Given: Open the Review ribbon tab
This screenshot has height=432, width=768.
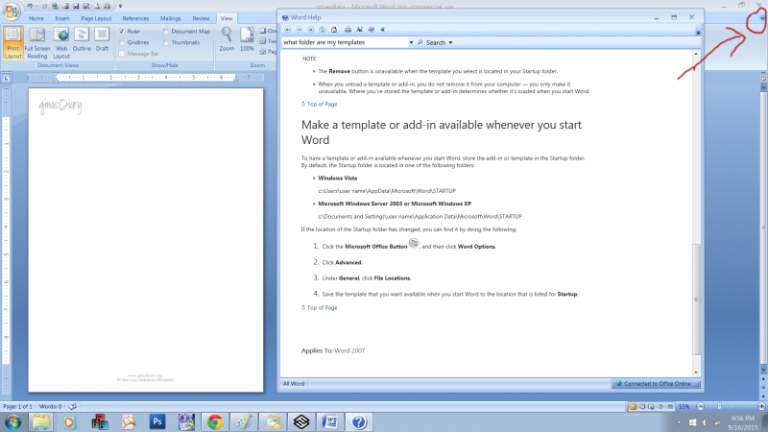Looking at the screenshot, I should 201,18.
